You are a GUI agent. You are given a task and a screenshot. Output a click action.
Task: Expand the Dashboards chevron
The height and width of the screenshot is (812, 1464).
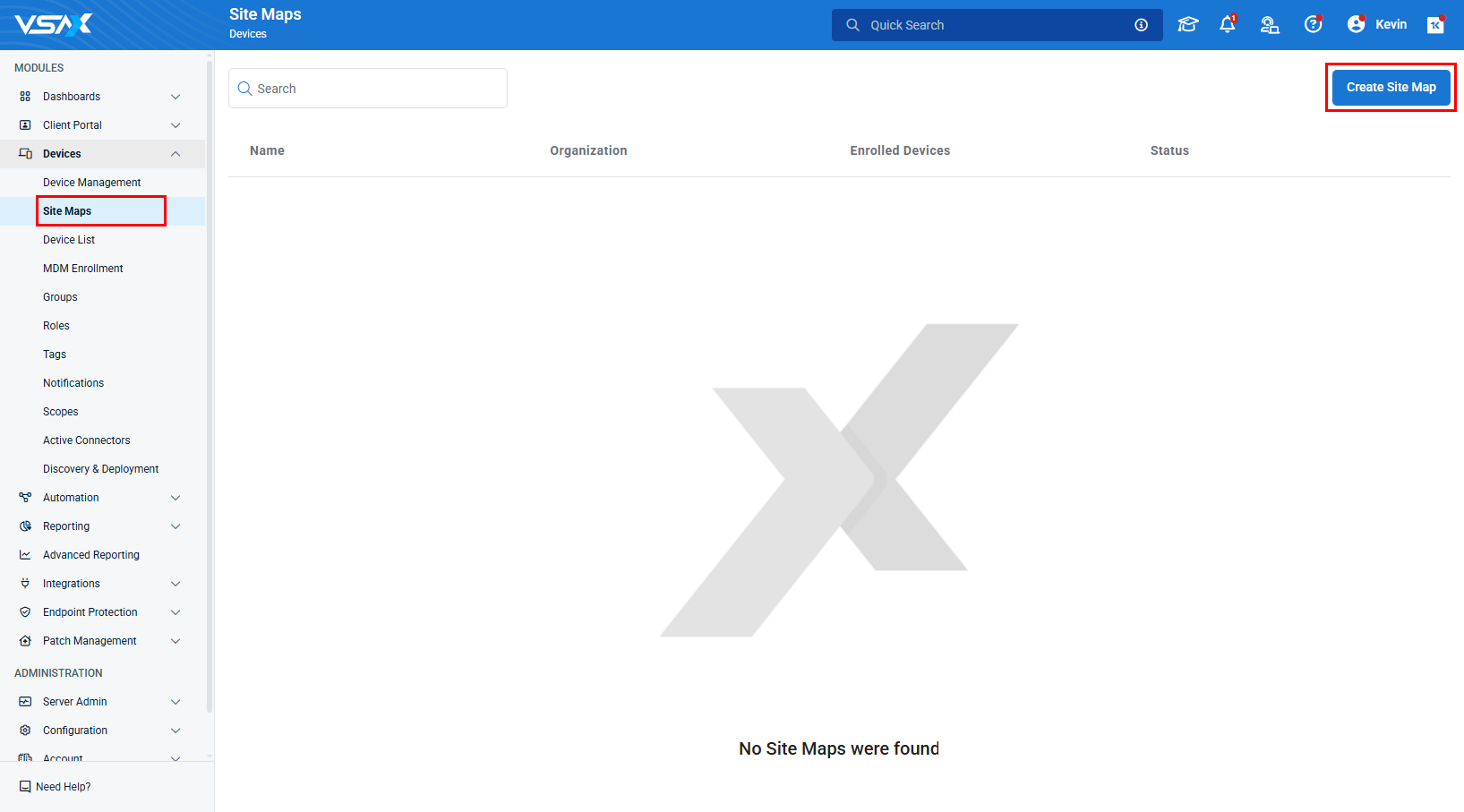point(176,97)
